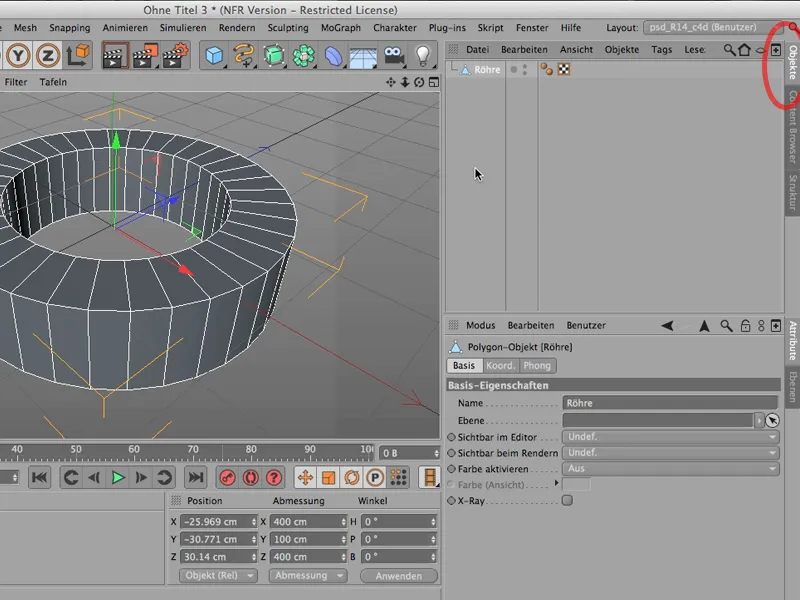The image size is (800, 600).
Task: Open the render settings clapperboard icon
Action: [176, 56]
